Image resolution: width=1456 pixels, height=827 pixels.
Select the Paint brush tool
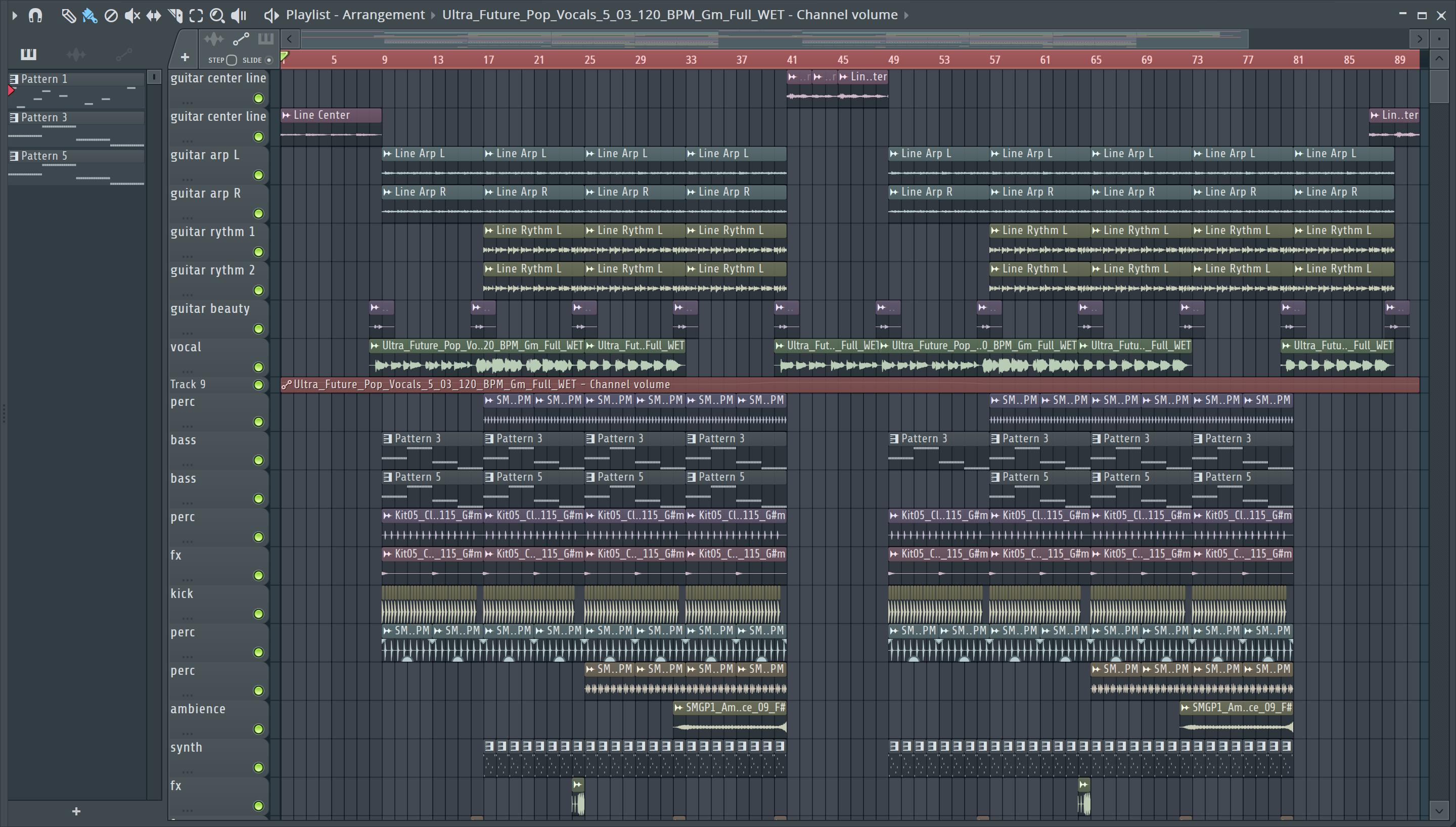[89, 15]
